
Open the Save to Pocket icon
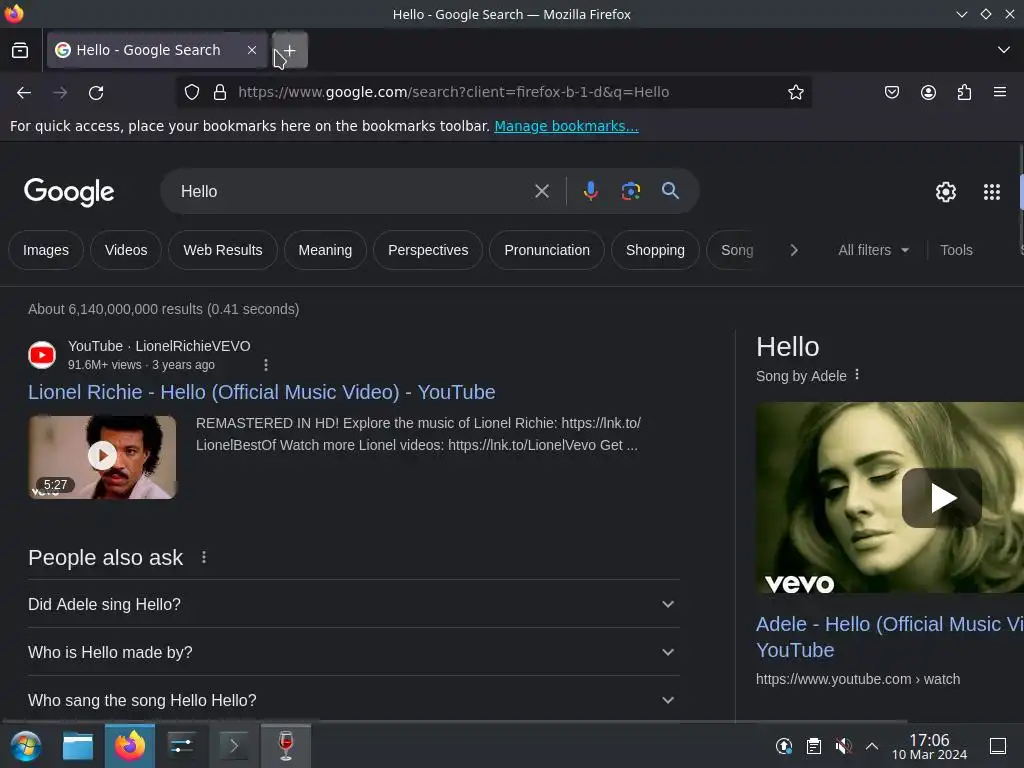pyautogui.click(x=891, y=93)
